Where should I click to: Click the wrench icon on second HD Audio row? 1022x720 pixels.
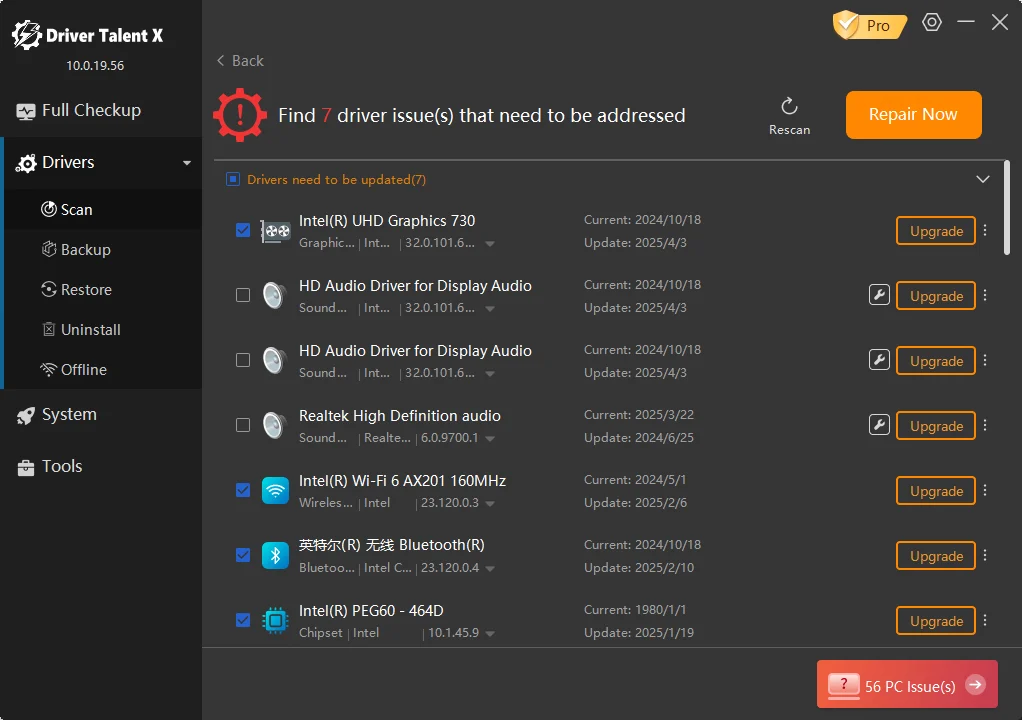click(879, 360)
